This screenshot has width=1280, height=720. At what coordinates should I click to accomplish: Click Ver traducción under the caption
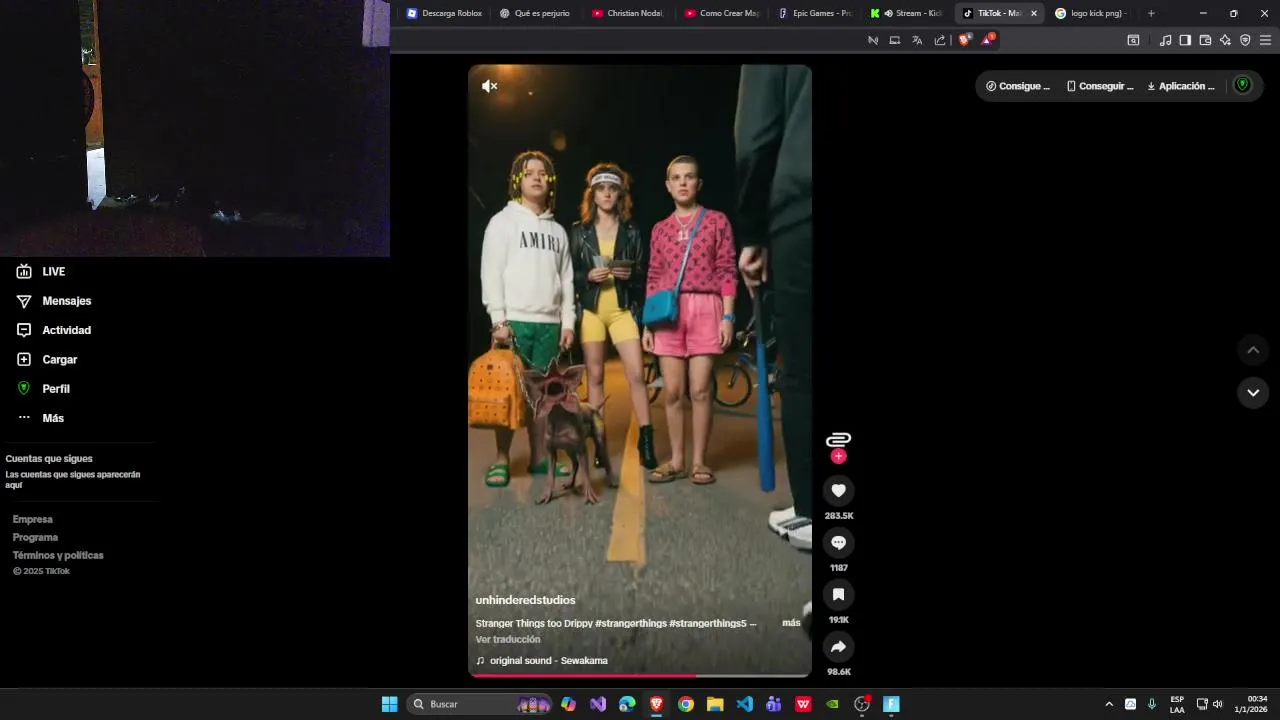click(x=508, y=639)
